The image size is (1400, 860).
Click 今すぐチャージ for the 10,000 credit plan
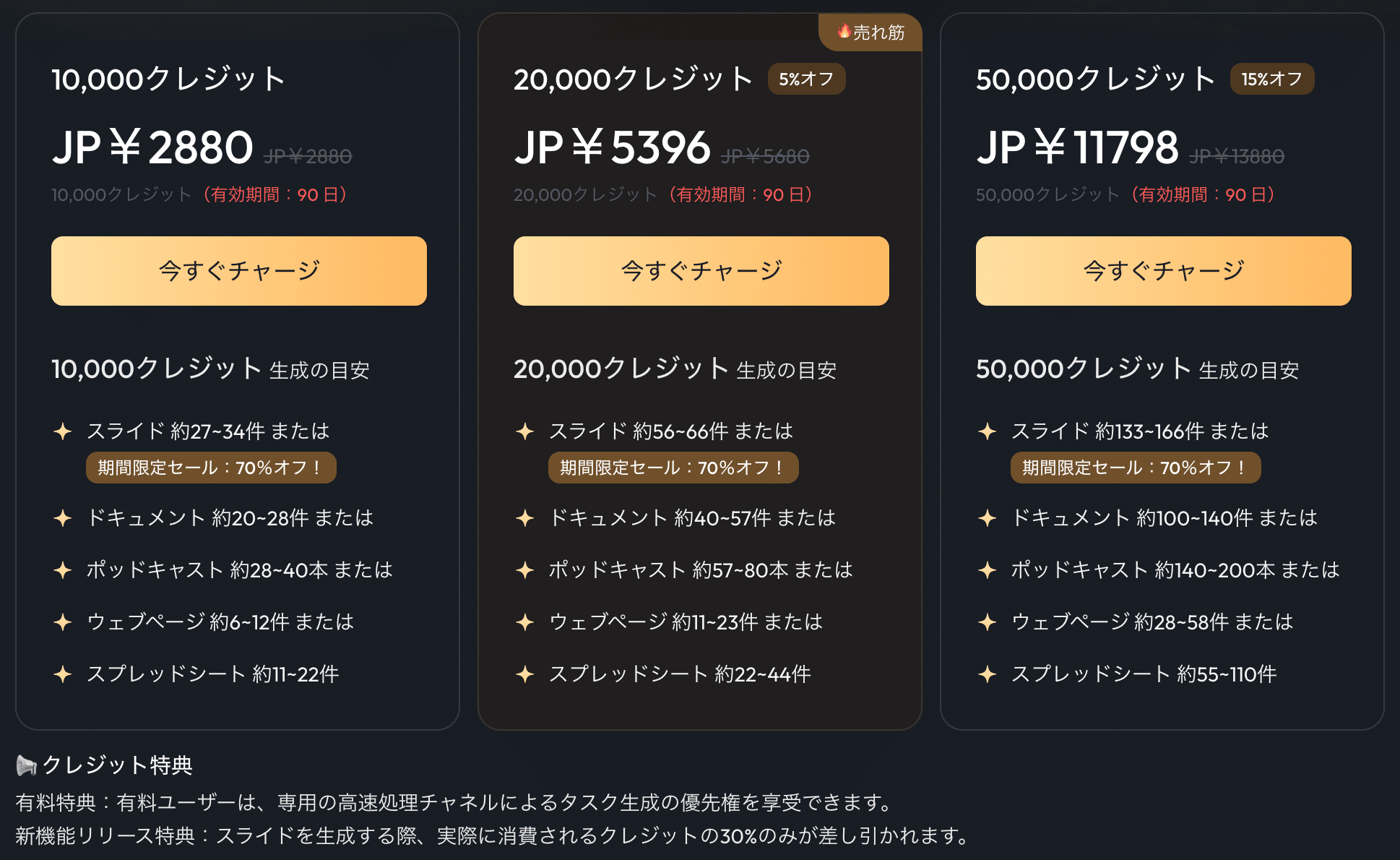(239, 271)
